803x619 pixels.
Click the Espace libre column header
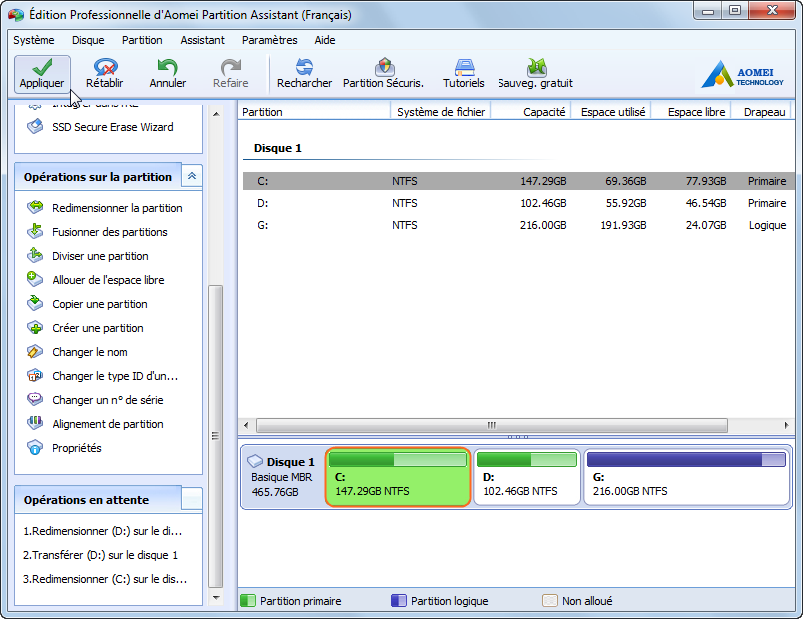[x=691, y=112]
